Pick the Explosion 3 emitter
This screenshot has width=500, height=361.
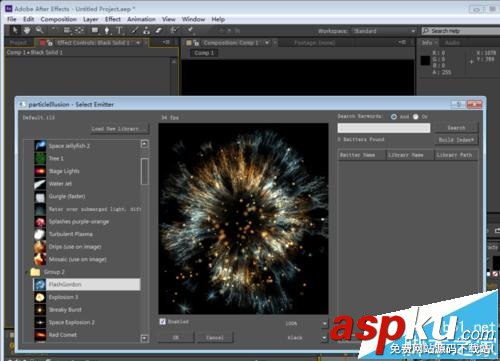click(x=87, y=297)
